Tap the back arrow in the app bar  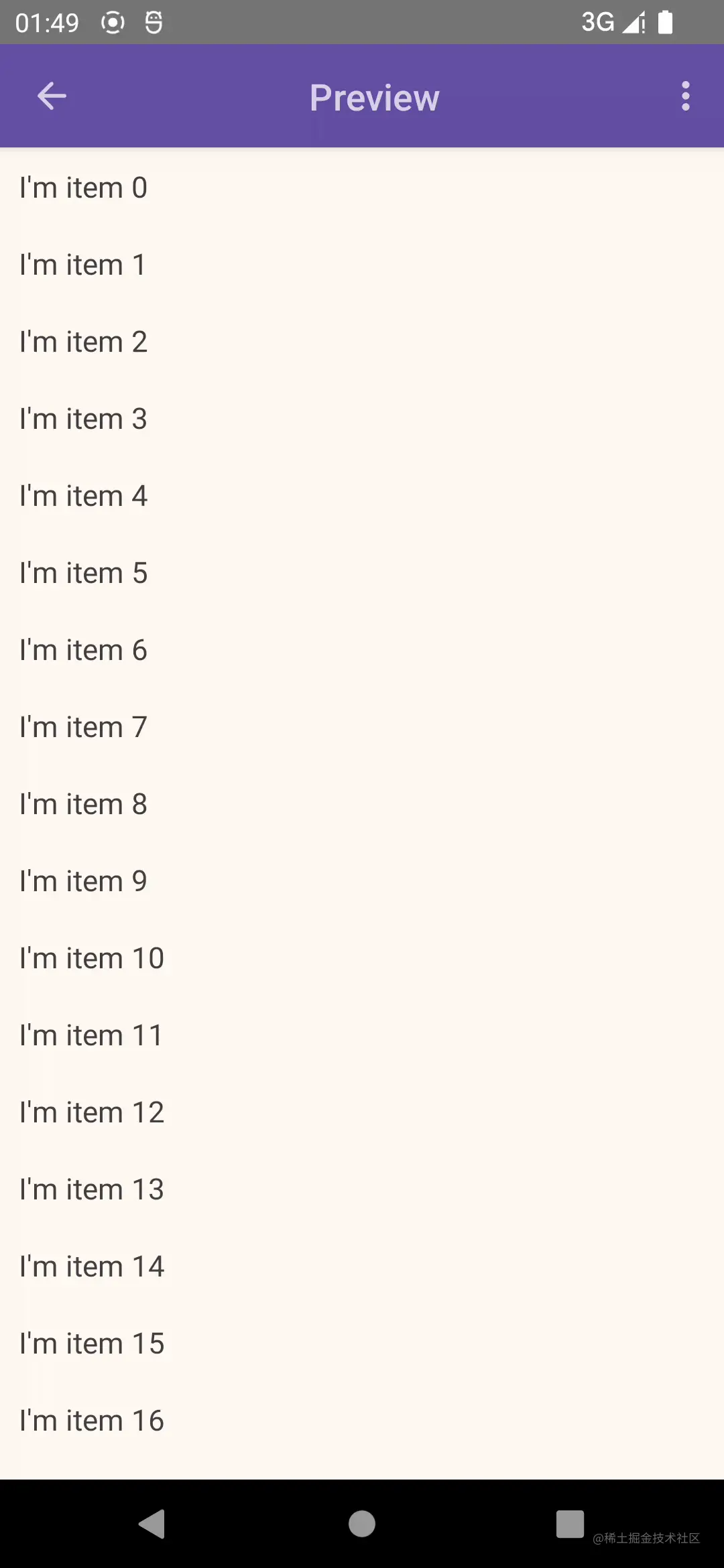click(x=52, y=96)
